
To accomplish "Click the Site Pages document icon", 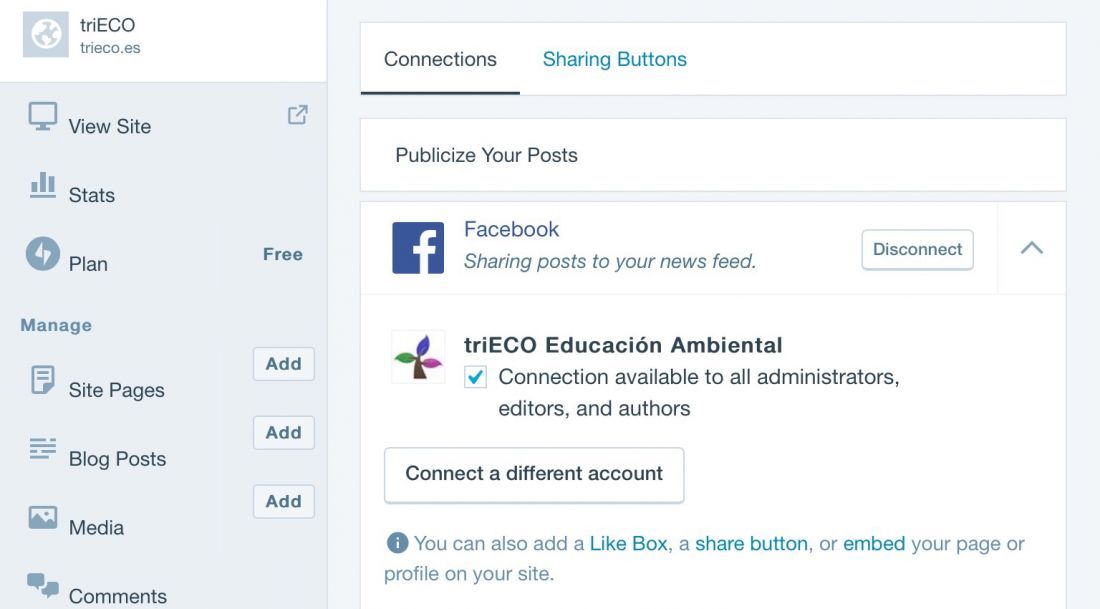I will pos(43,380).
